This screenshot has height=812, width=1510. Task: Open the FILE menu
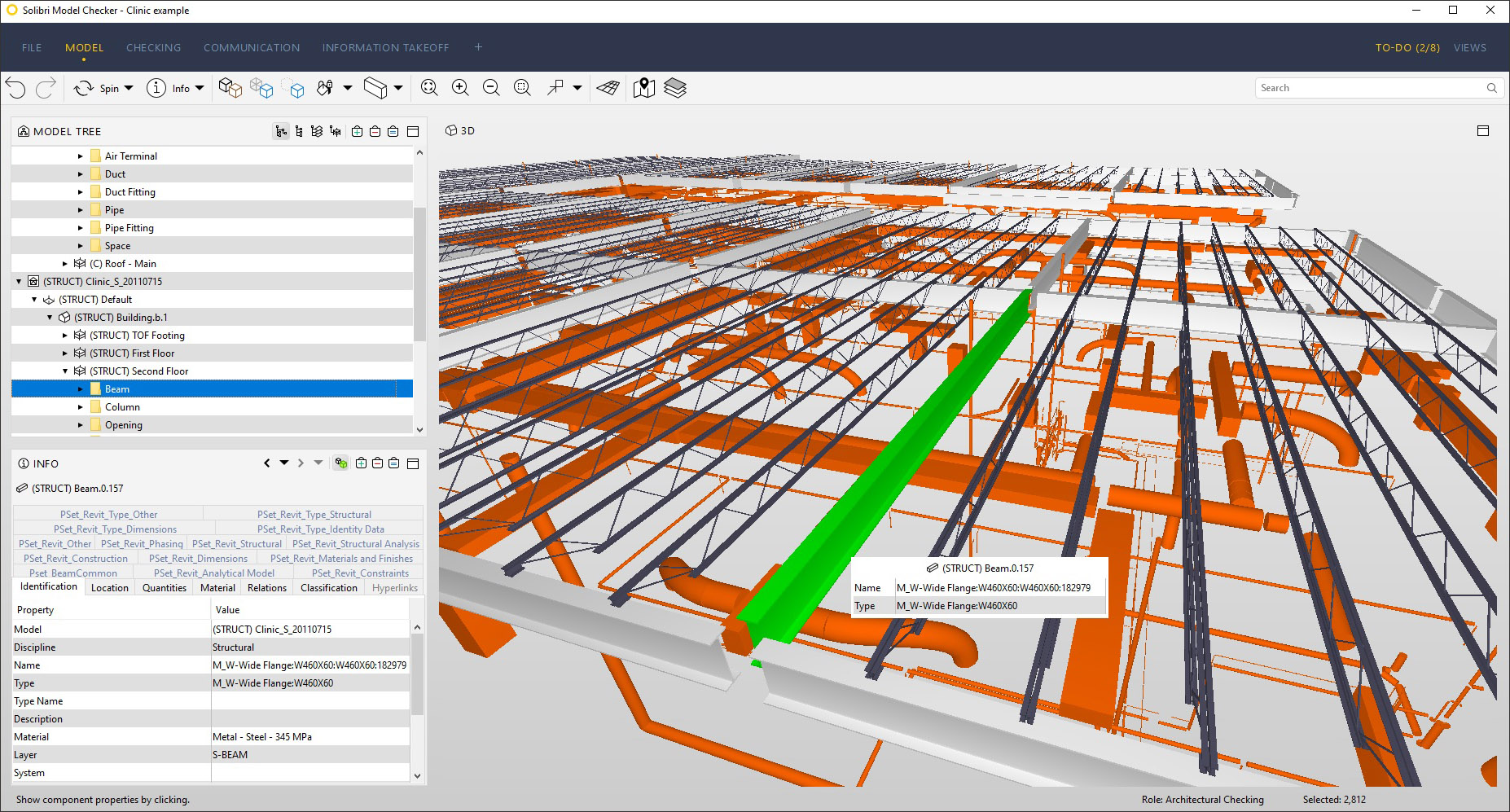pos(32,48)
